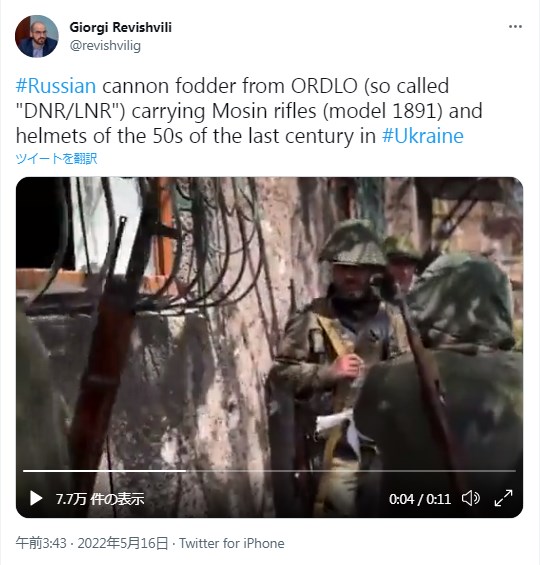Click the Giorgi Revishvili display name
The width and height of the screenshot is (540, 565).
(x=120, y=27)
